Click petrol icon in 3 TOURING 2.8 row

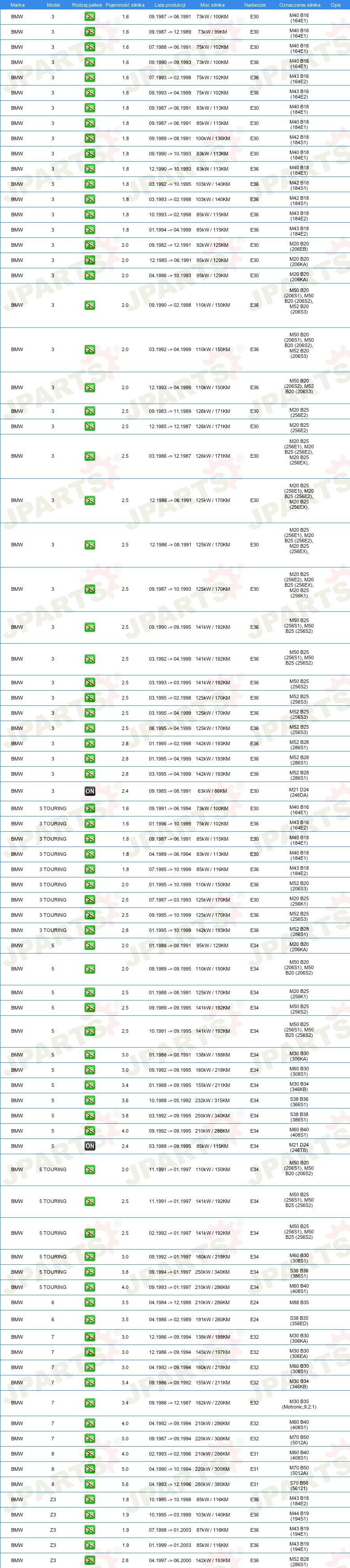[x=90, y=930]
